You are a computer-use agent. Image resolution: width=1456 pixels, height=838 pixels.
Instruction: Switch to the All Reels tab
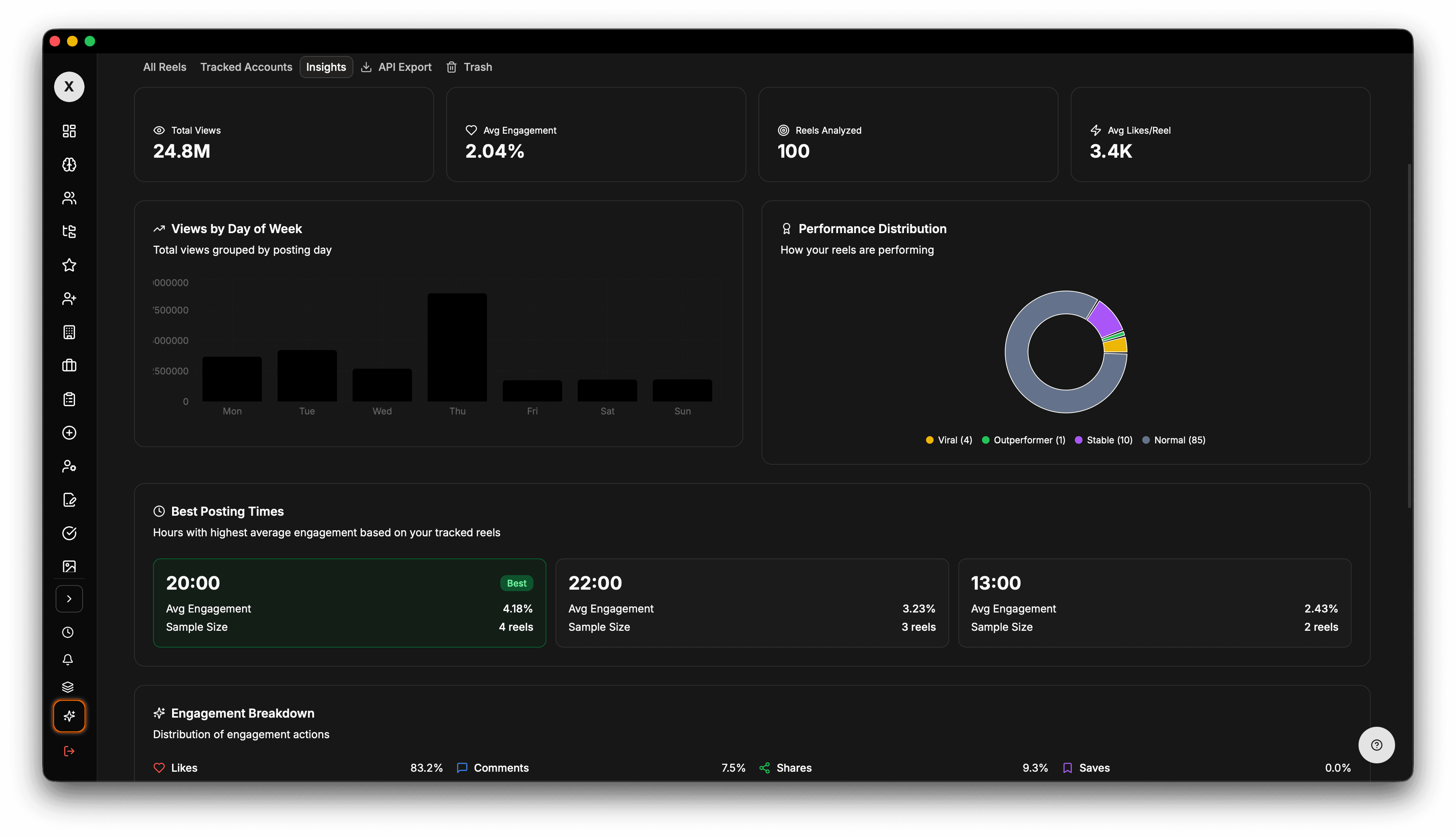(x=164, y=67)
